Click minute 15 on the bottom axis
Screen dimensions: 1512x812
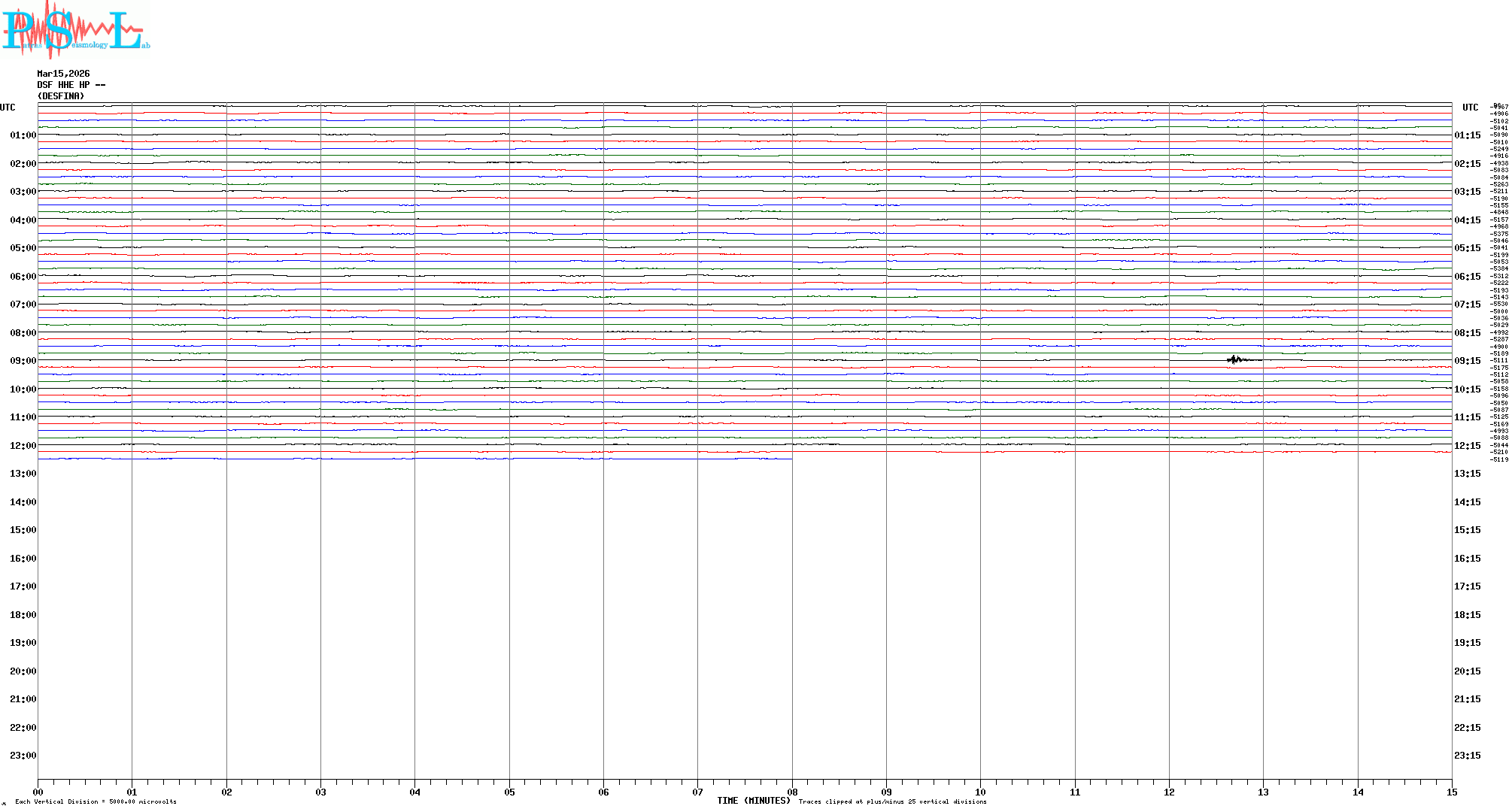tap(1451, 792)
